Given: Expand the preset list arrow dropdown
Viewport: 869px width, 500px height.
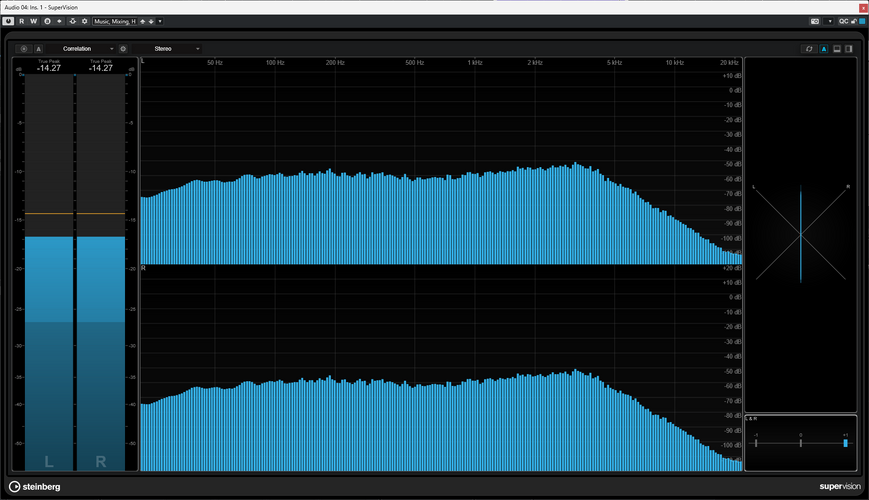Looking at the screenshot, I should [160, 21].
